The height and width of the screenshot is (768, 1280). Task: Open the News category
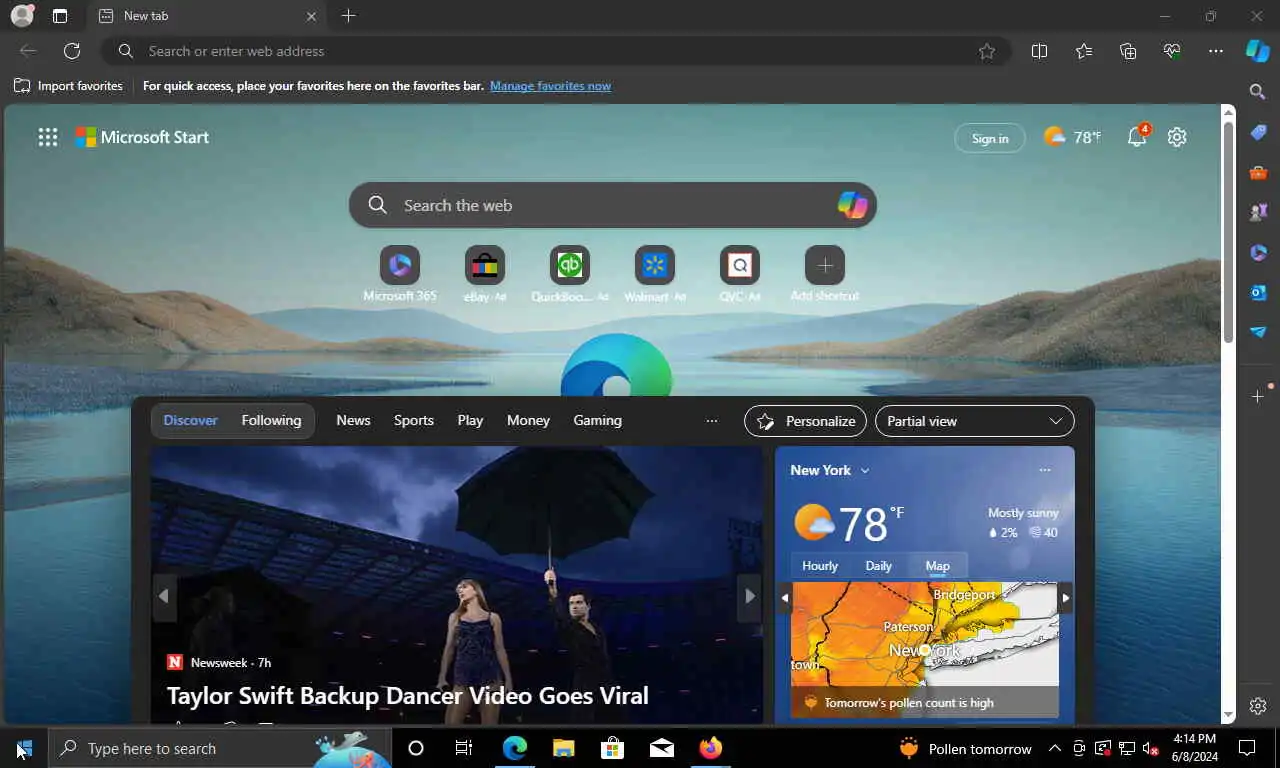click(x=353, y=421)
